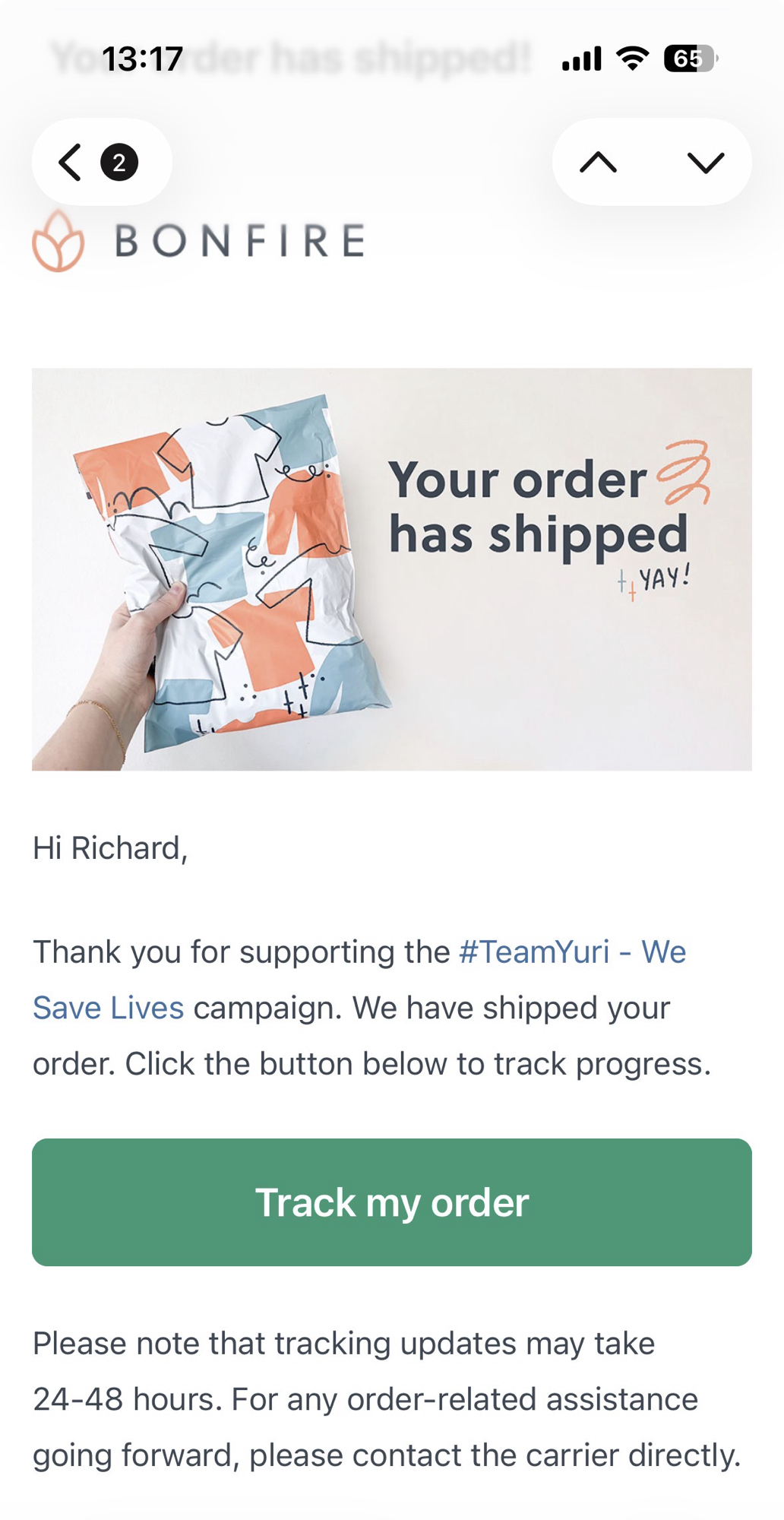Viewport: 784px width, 1520px height.
Task: Click the Bonfire flame logo icon
Action: [58, 242]
